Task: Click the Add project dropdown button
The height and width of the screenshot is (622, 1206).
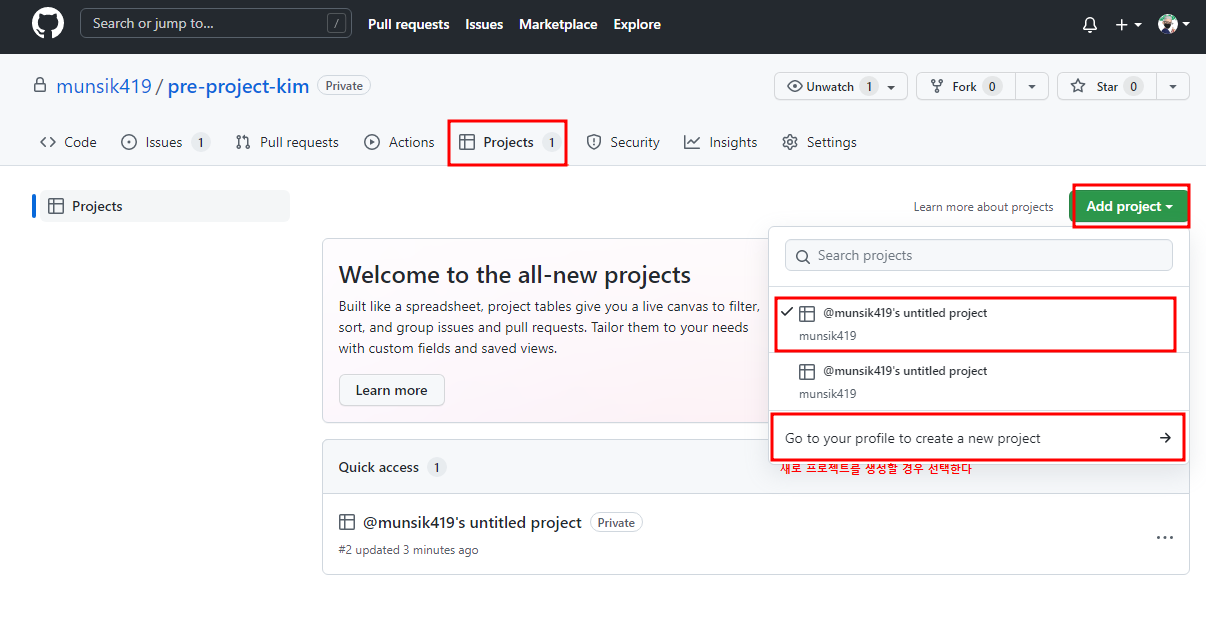Action: point(1129,206)
